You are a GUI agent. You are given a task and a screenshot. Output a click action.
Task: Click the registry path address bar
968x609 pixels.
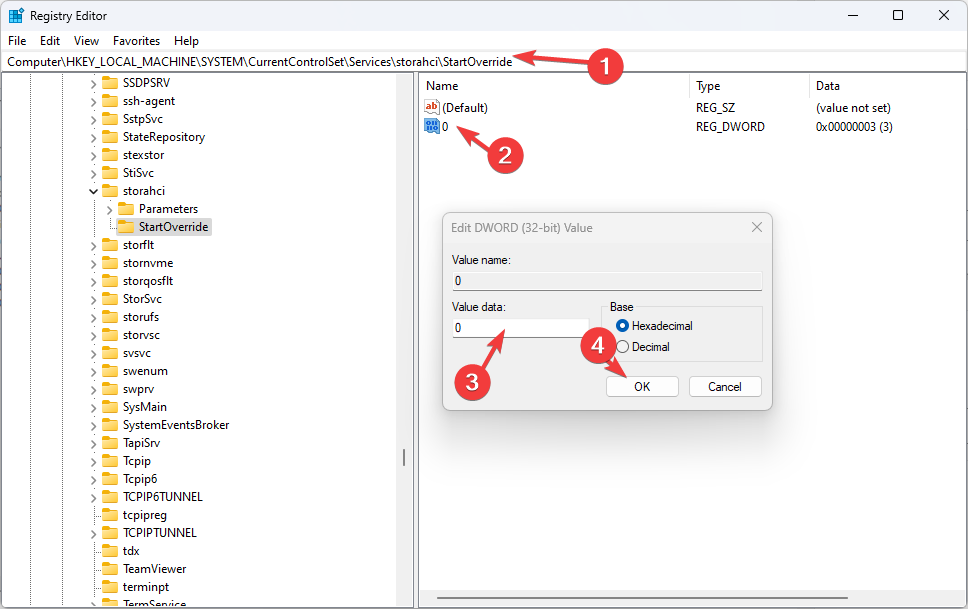484,62
